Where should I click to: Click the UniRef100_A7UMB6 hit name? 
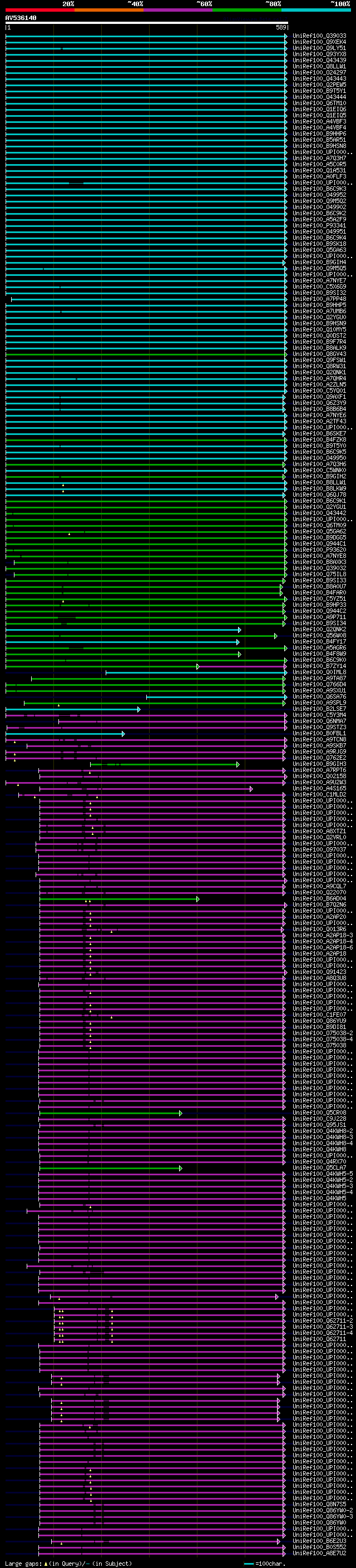[x=319, y=311]
